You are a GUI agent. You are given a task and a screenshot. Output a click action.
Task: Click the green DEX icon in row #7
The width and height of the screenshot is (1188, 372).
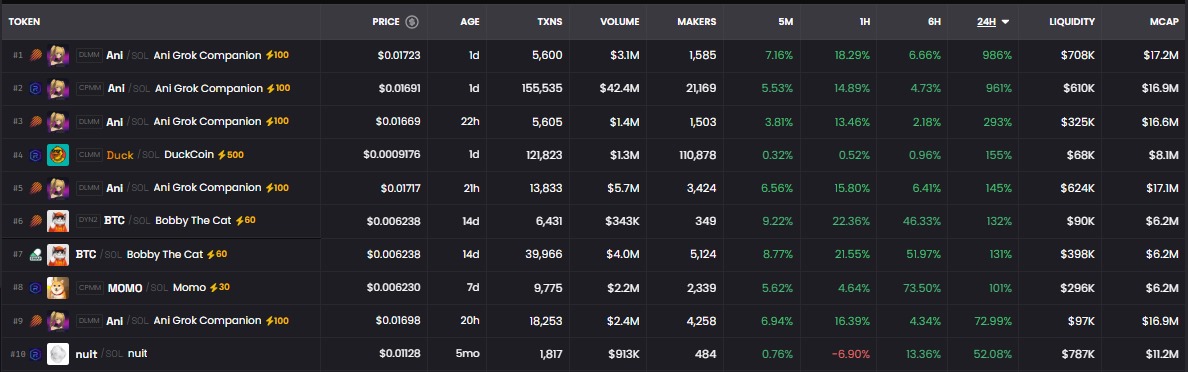35,255
